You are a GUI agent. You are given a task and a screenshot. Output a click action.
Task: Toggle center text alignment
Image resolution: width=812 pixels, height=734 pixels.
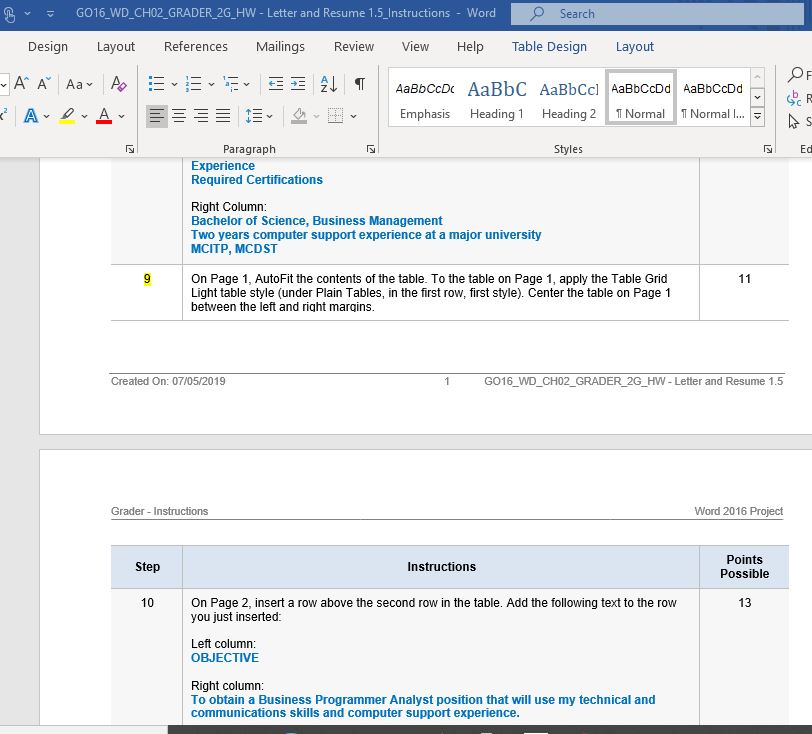point(178,117)
